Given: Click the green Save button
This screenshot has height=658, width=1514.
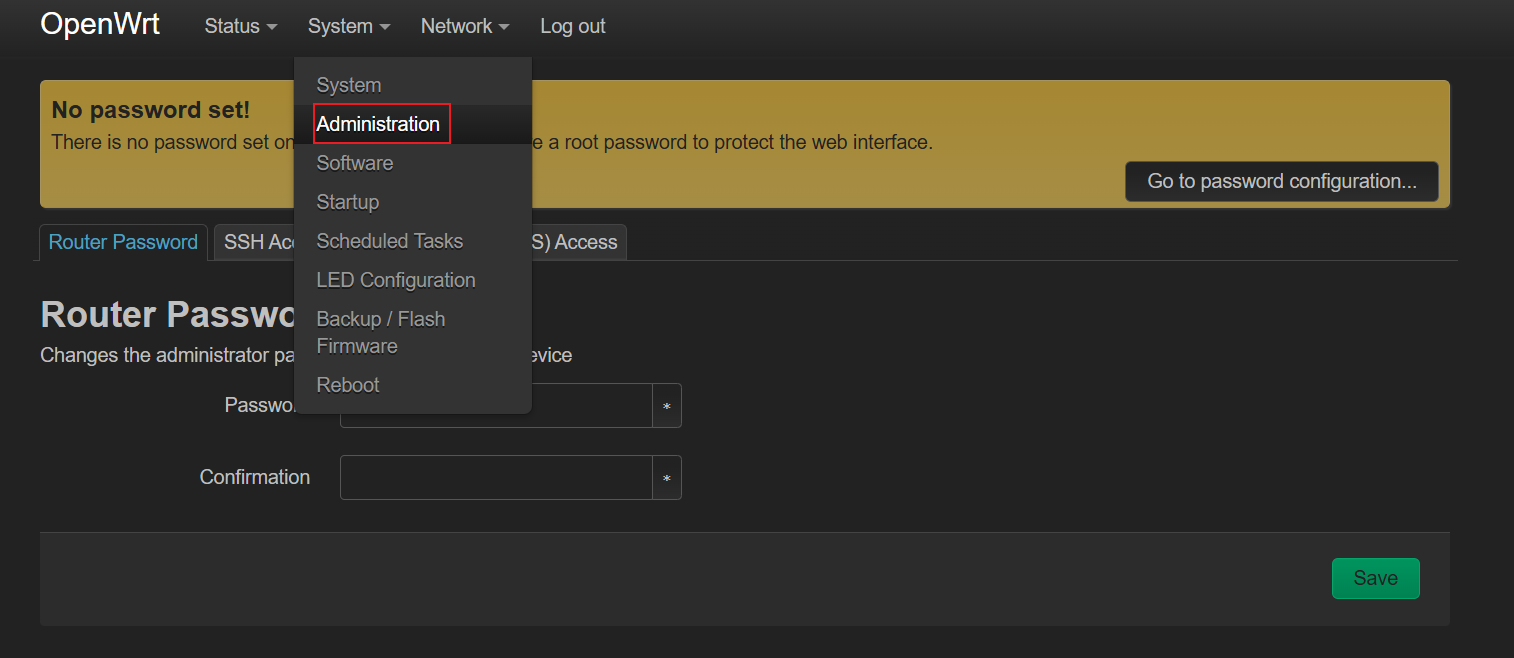Looking at the screenshot, I should click(x=1375, y=578).
